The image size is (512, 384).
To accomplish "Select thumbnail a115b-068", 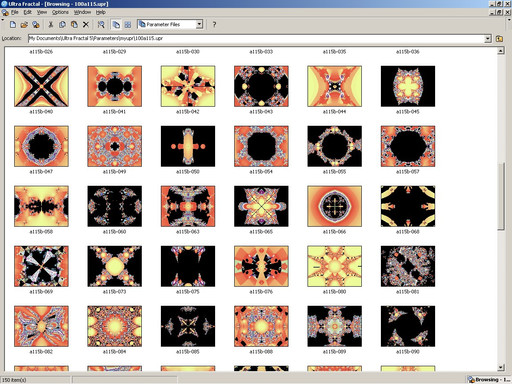I will [x=408, y=206].
